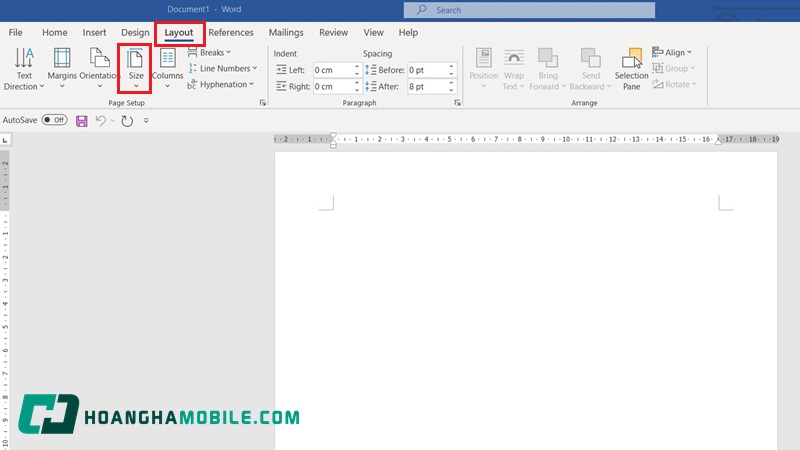Viewport: 800px width, 450px height.
Task: Open the Hyphenation dropdown
Action: coord(222,84)
